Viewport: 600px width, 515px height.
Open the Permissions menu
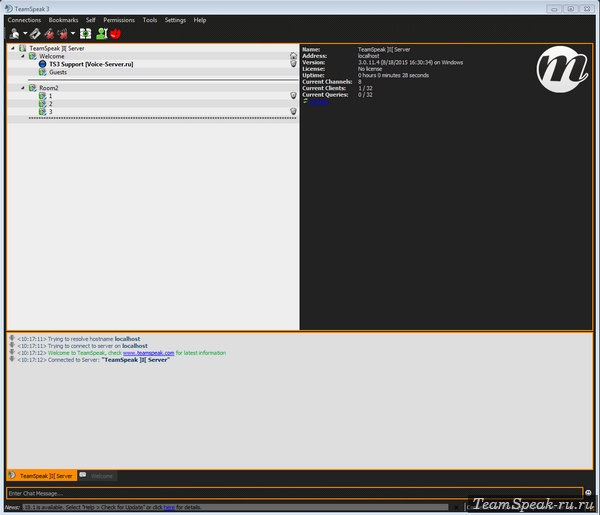[x=119, y=20]
